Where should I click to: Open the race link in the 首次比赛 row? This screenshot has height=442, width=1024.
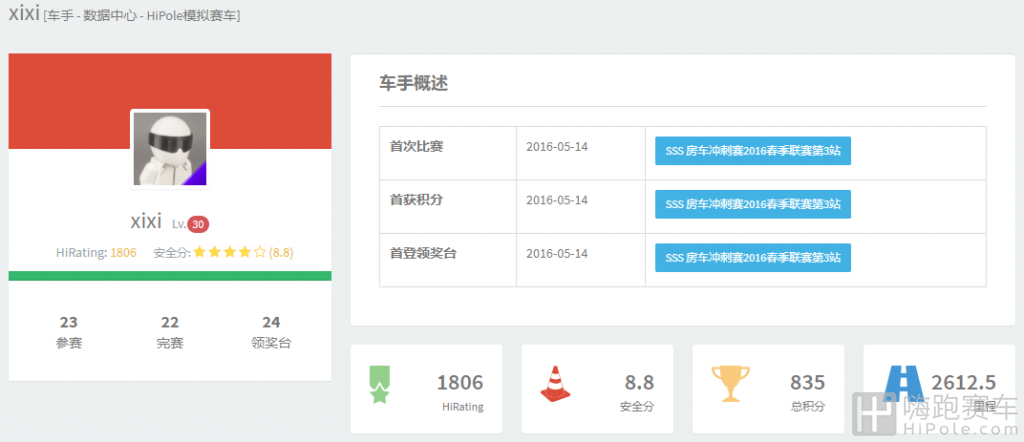pos(752,151)
